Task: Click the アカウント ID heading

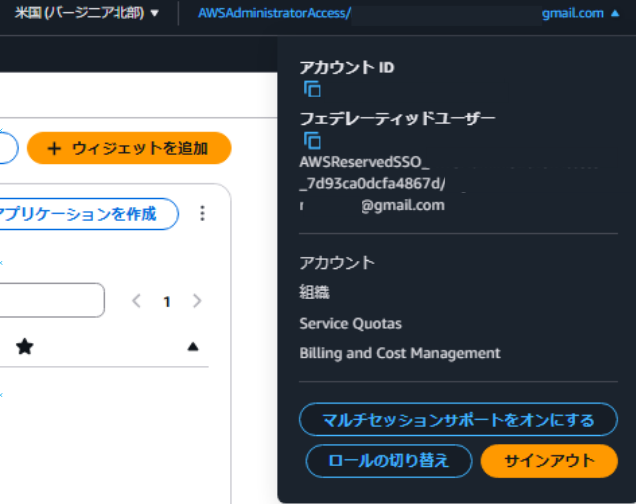Action: (347, 68)
